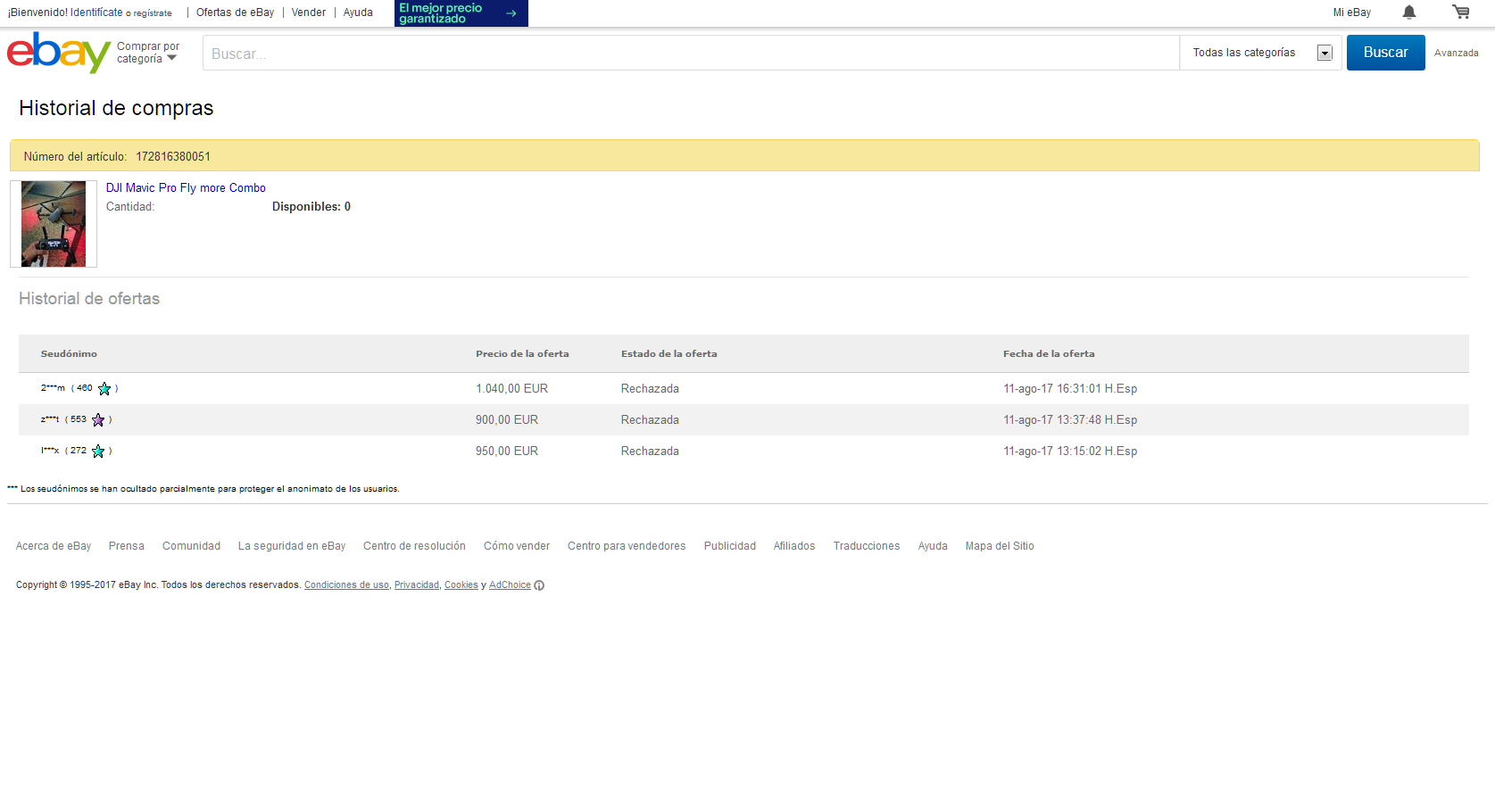Click the regístrate link
This screenshot has width=1495, height=812.
[153, 13]
